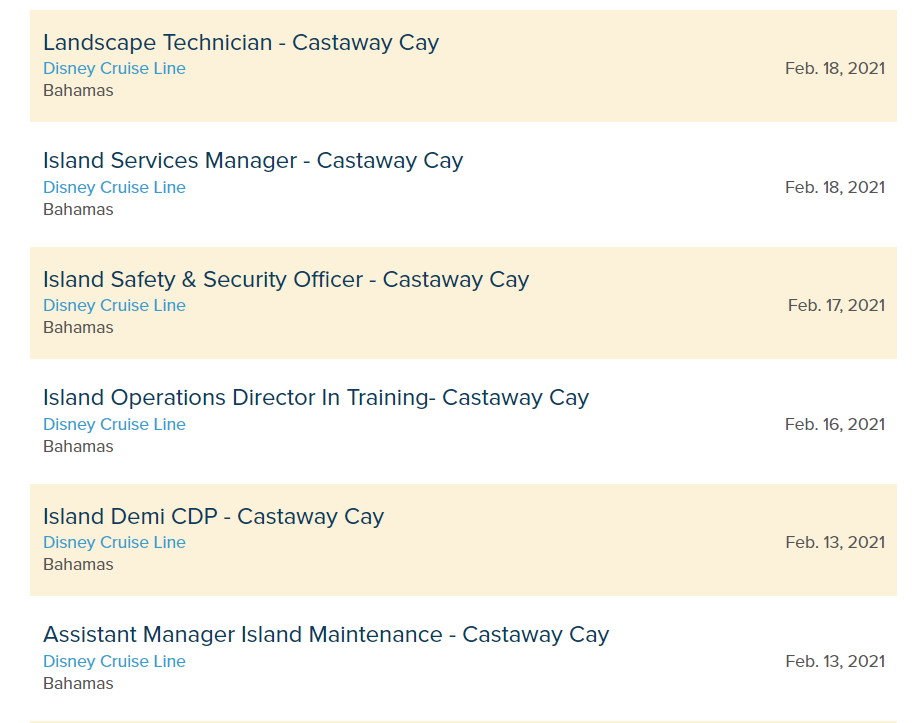
Task: Click the Feb. 18, 2021 date on Landscape Technician
Action: 834,69
